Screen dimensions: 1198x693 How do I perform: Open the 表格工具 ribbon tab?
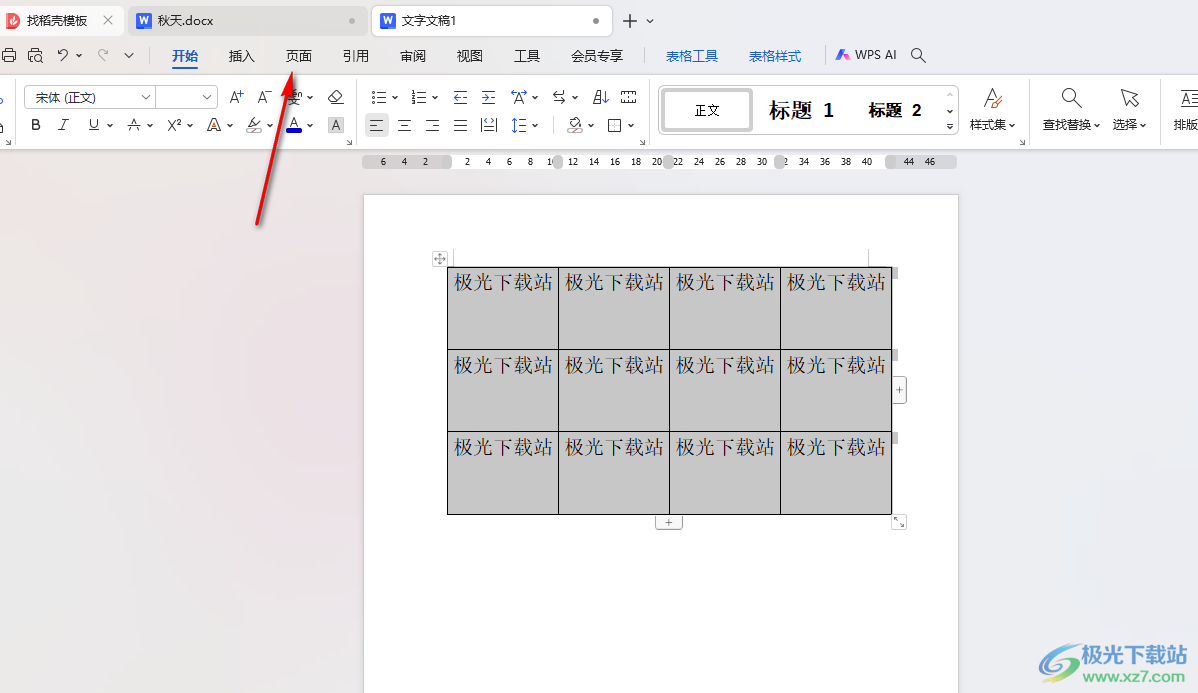pyautogui.click(x=691, y=56)
